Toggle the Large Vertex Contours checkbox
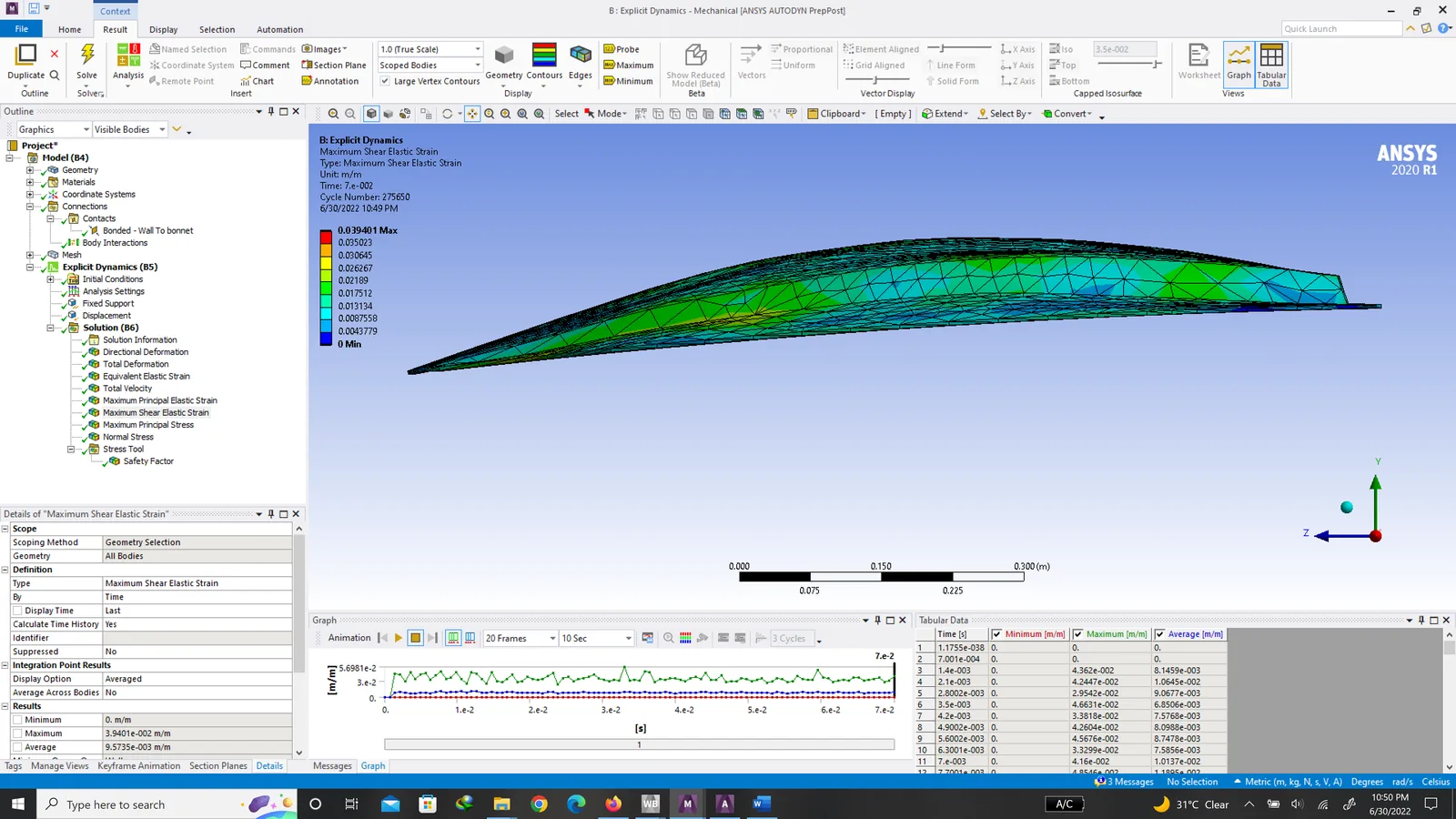 pos(385,81)
